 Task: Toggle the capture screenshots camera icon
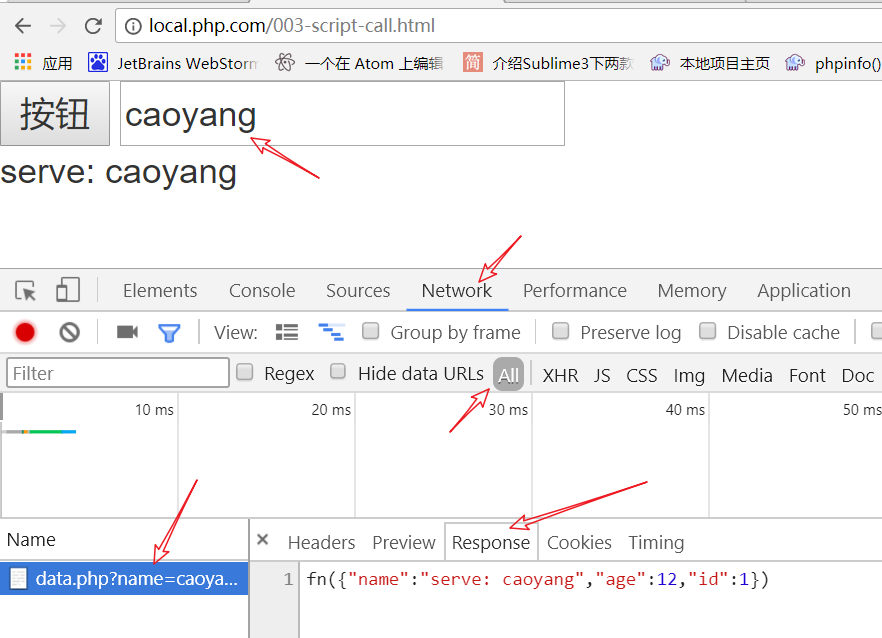tap(127, 332)
